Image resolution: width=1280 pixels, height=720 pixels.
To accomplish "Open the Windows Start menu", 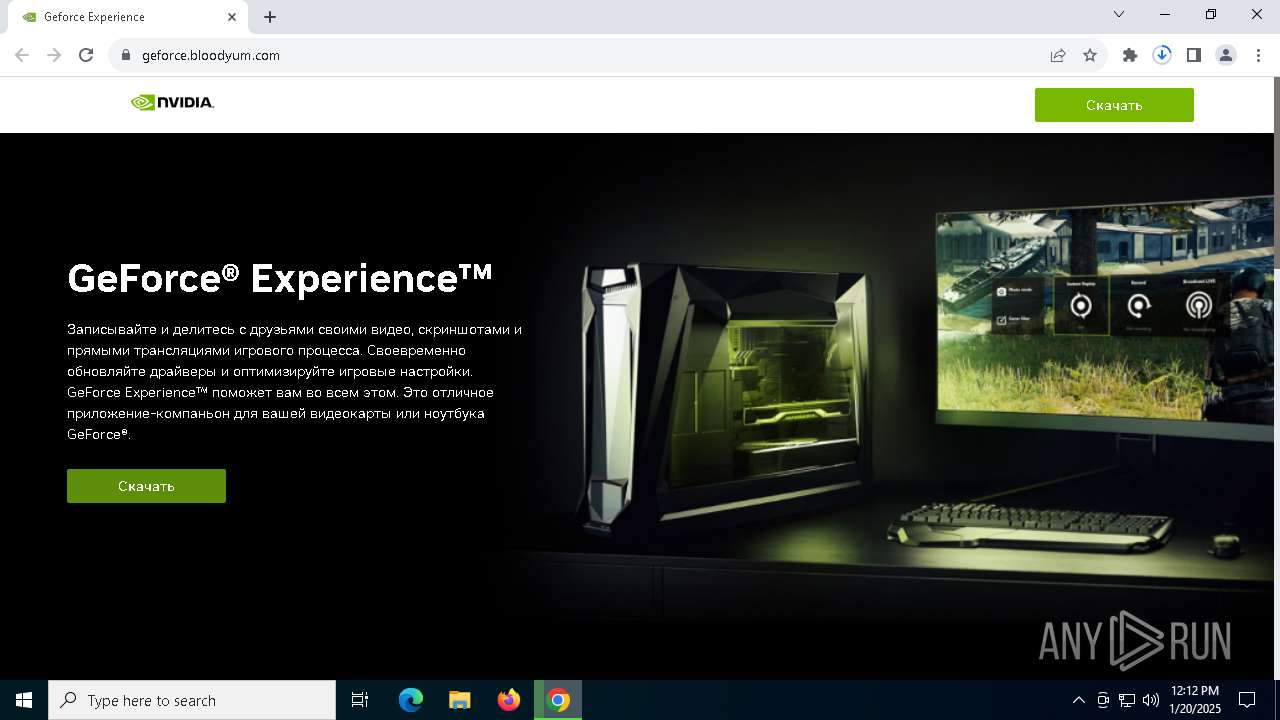I will [x=24, y=700].
